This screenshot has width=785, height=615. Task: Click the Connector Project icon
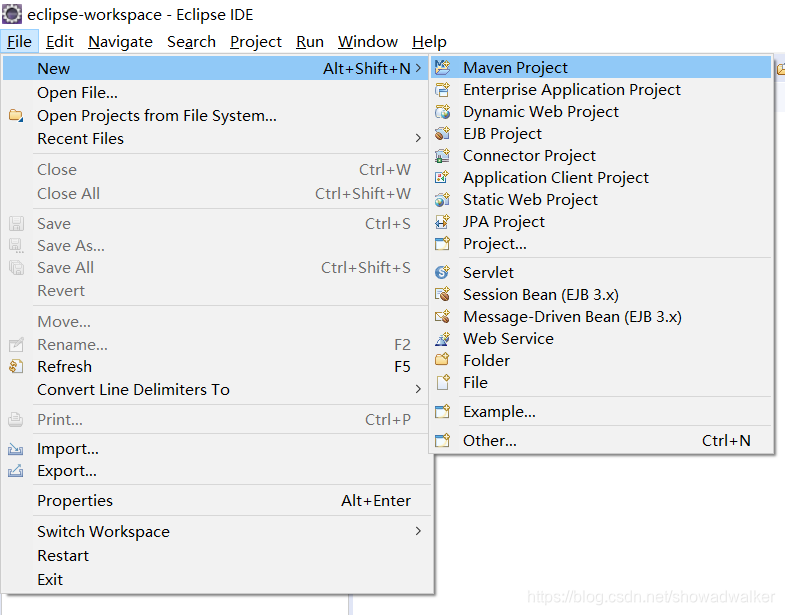pyautogui.click(x=443, y=156)
